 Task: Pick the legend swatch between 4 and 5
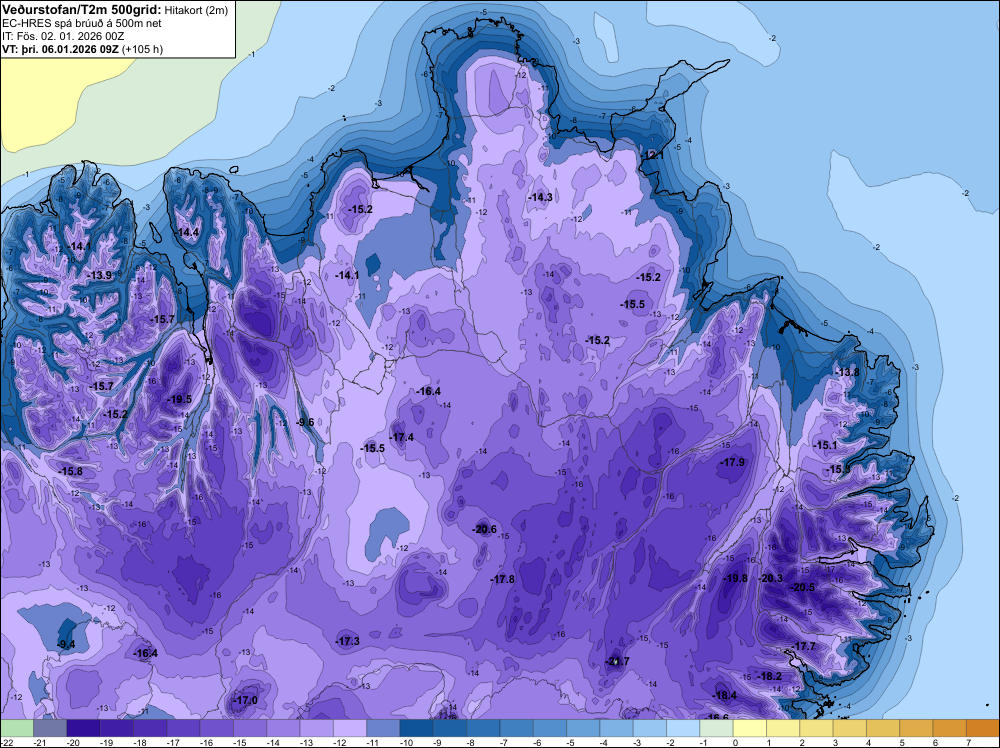(883, 728)
